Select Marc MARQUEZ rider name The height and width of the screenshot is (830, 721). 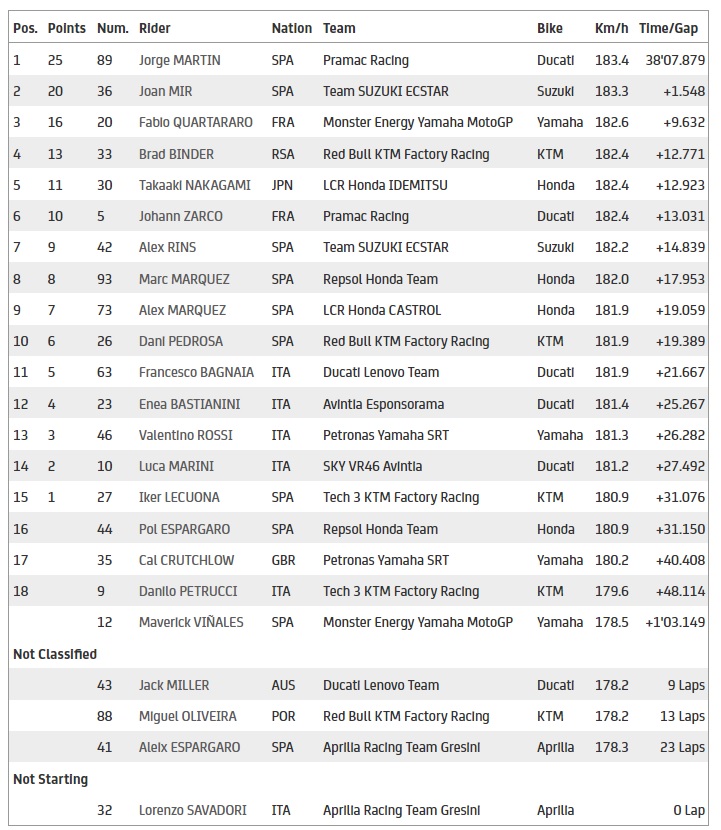pyautogui.click(x=183, y=279)
